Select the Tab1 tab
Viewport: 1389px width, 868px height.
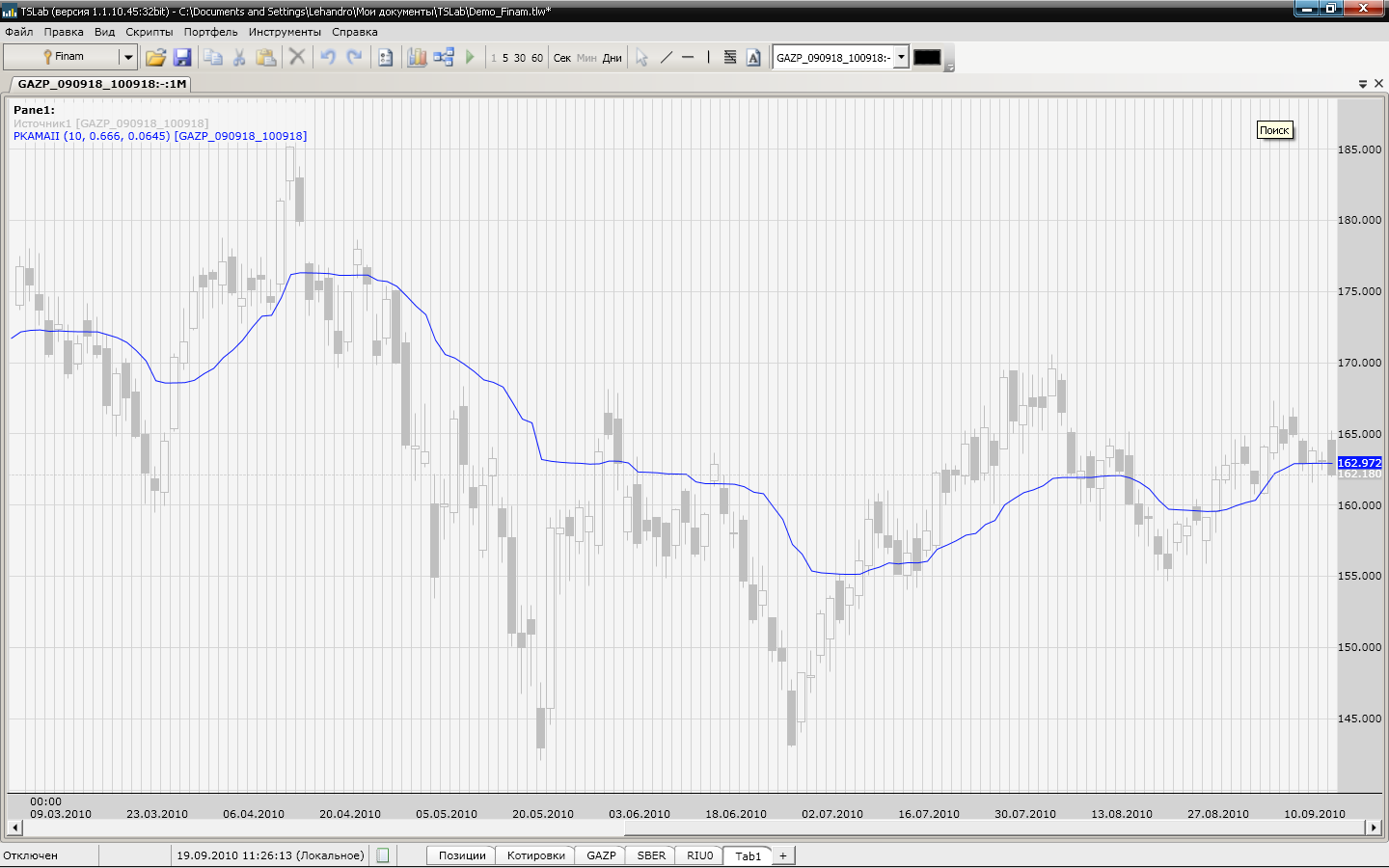coord(749,855)
